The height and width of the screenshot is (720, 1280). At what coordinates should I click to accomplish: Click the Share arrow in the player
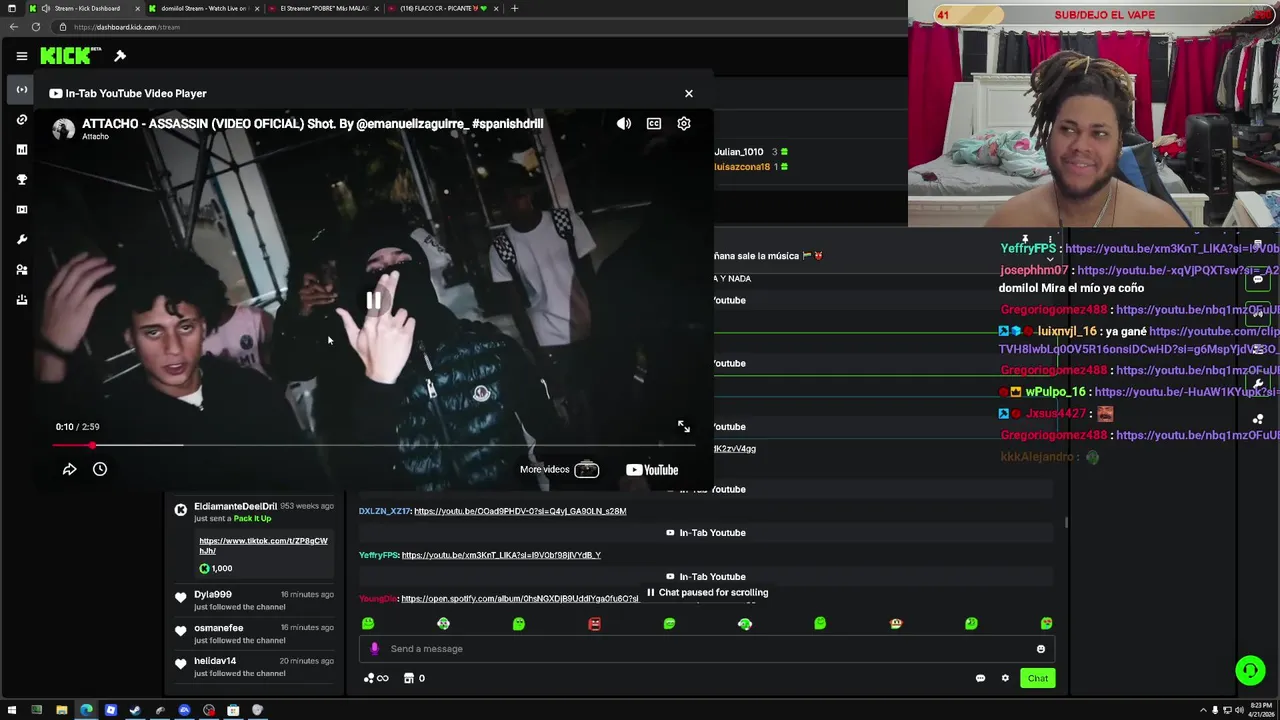tap(69, 469)
